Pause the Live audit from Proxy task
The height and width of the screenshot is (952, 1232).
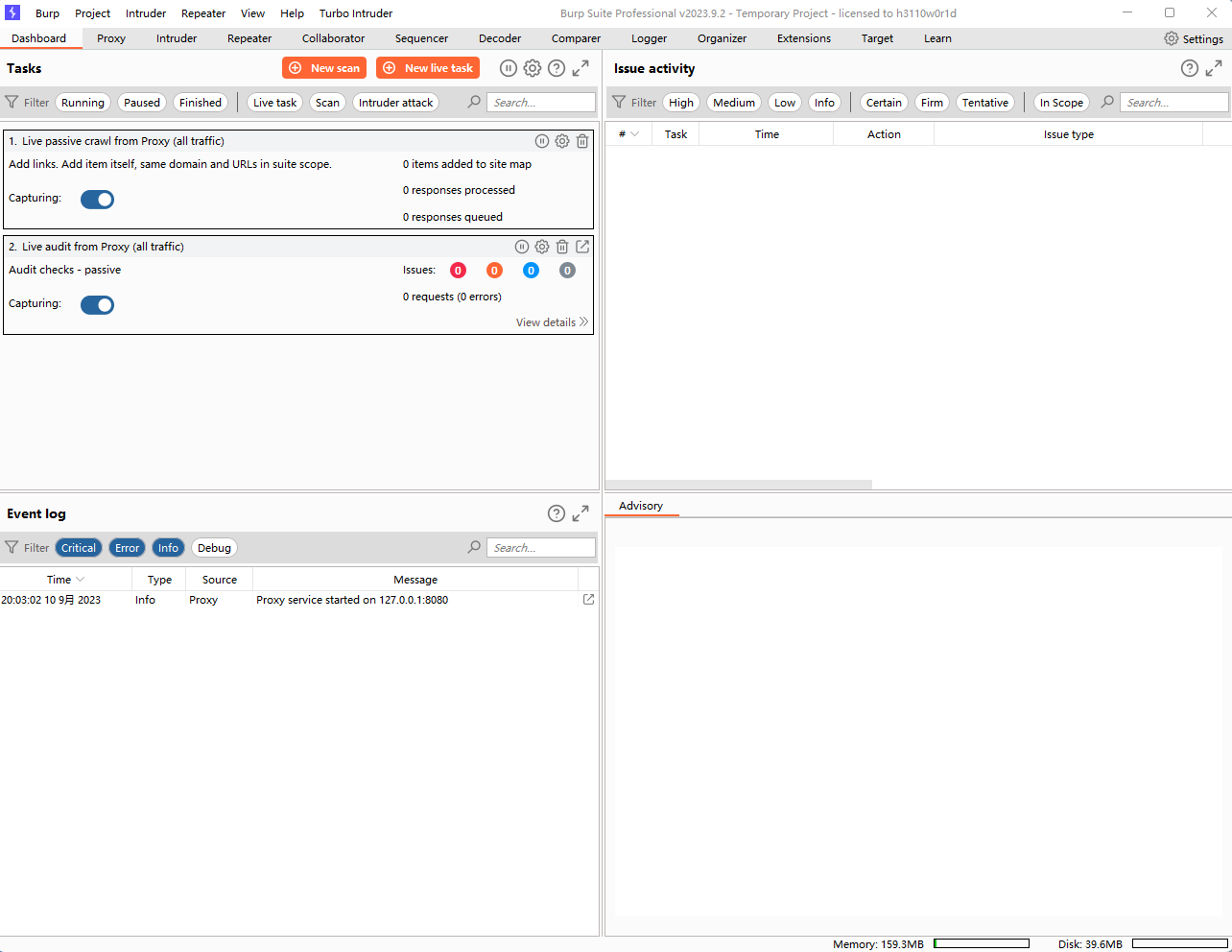click(x=522, y=247)
